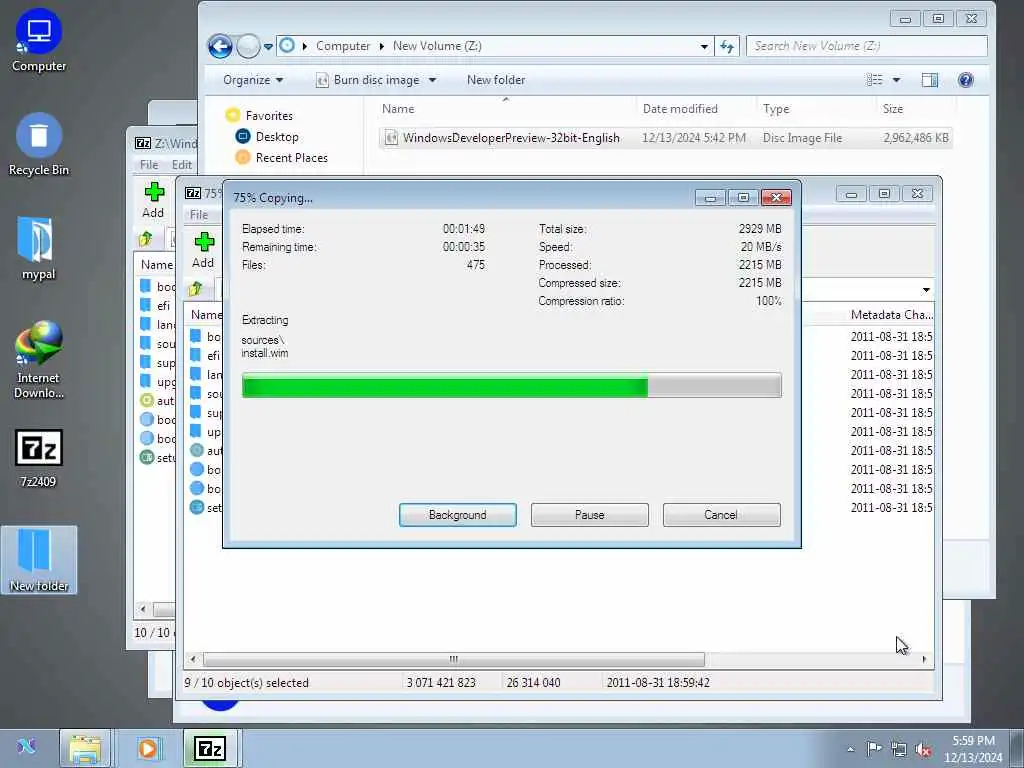Screen dimensions: 1024x768
Task: Sort Explorer by Size column
Action: (916, 109)
